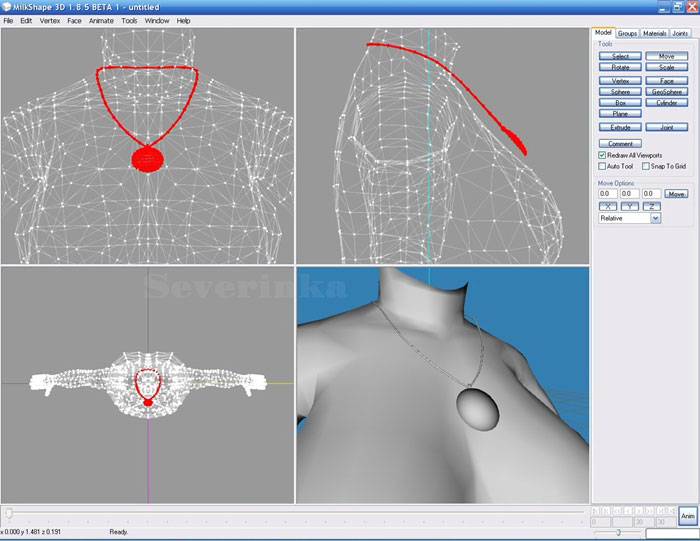
Task: Enable the Auto Tool checkbox
Action: 602,166
